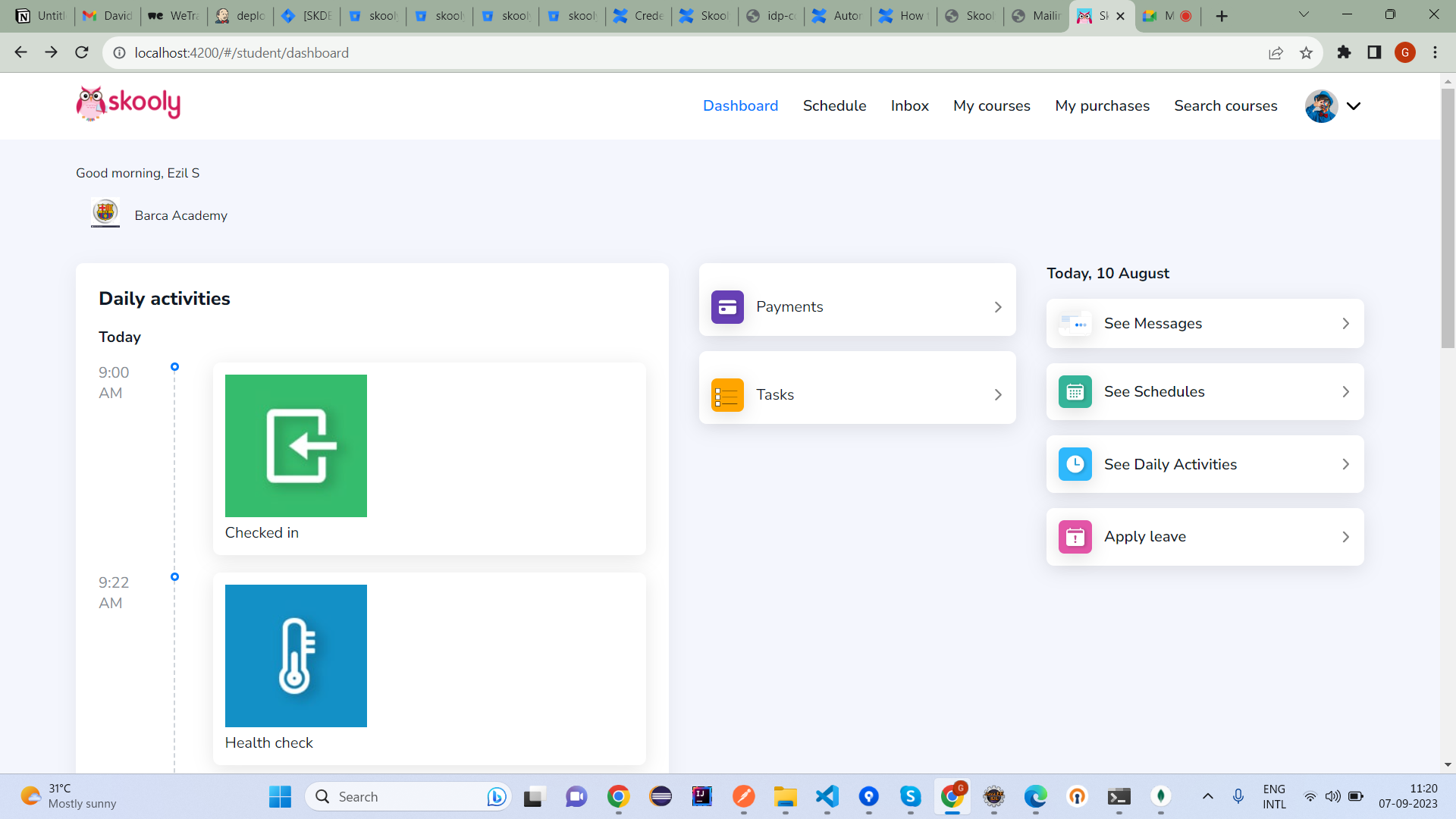
Task: Open My courses in the navigation
Action: [991, 105]
